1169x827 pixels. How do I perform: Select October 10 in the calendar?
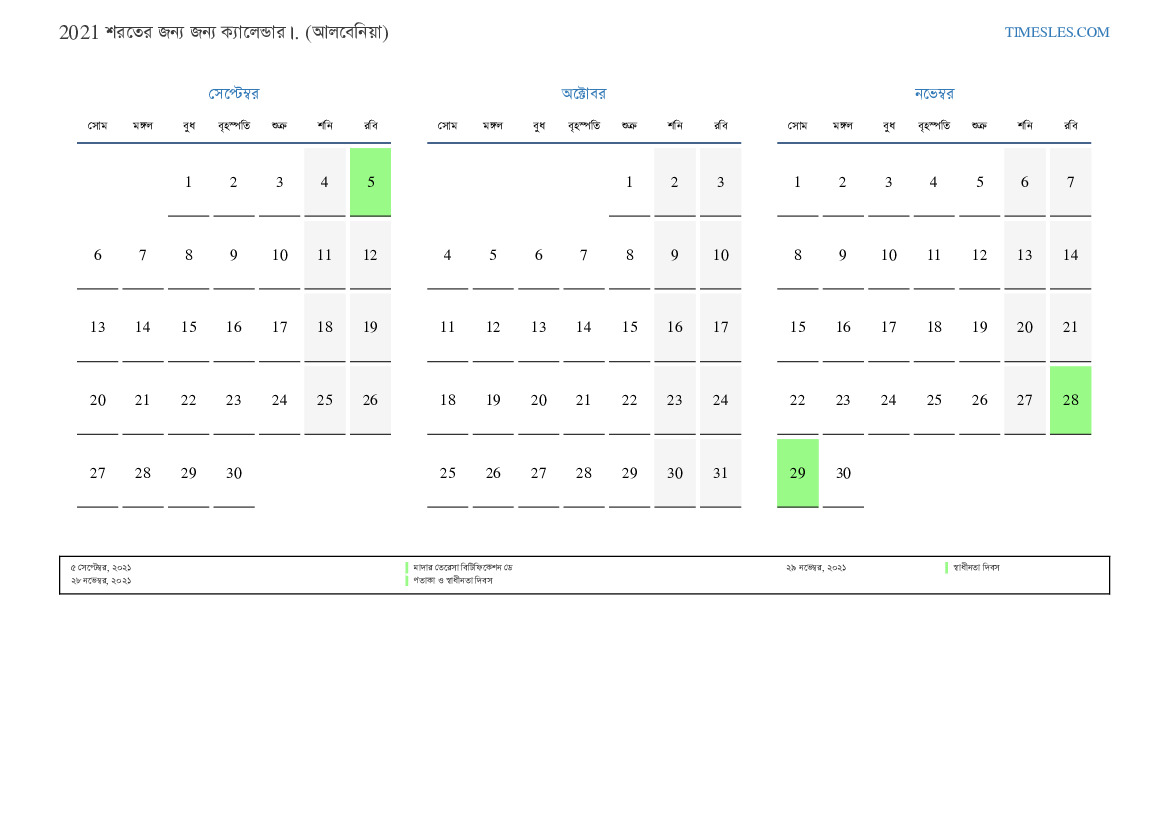pyautogui.click(x=720, y=255)
